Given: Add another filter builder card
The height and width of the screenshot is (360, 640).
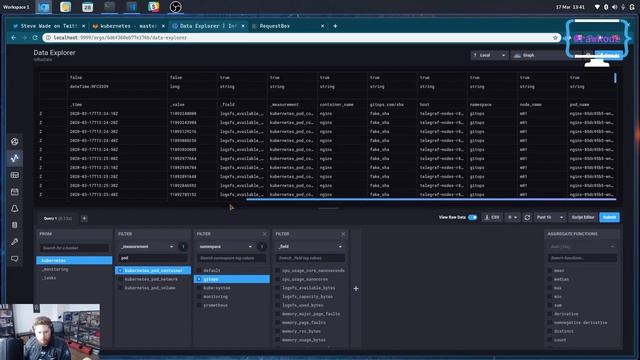Looking at the screenshot, I should coord(356,289).
